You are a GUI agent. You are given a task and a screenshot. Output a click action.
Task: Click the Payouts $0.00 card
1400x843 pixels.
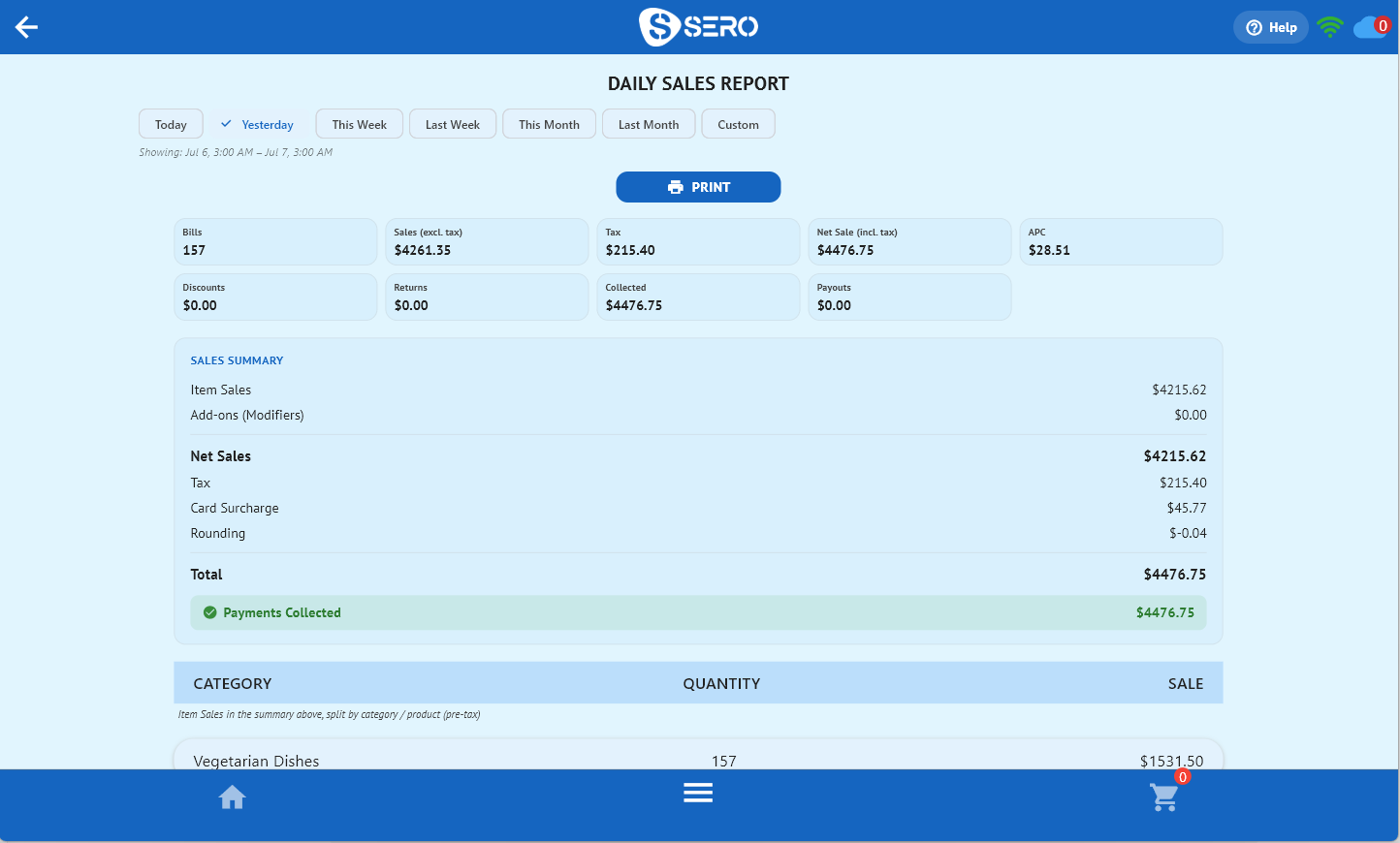click(x=909, y=297)
